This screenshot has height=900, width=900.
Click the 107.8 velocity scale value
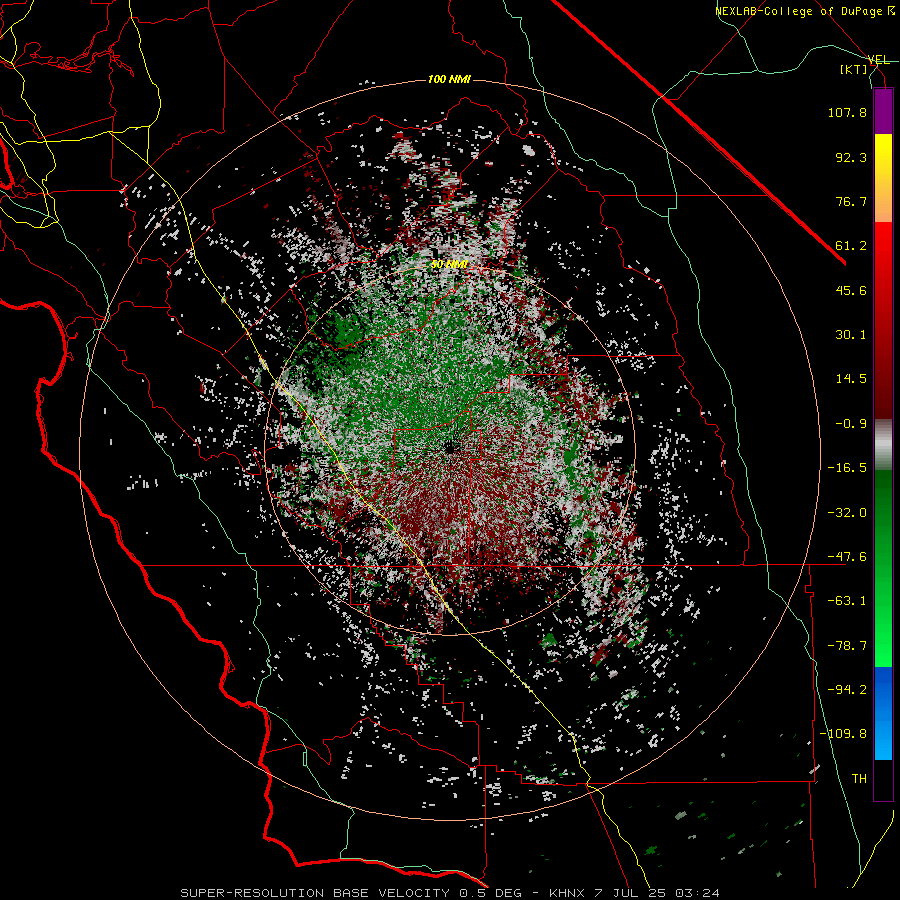847,112
